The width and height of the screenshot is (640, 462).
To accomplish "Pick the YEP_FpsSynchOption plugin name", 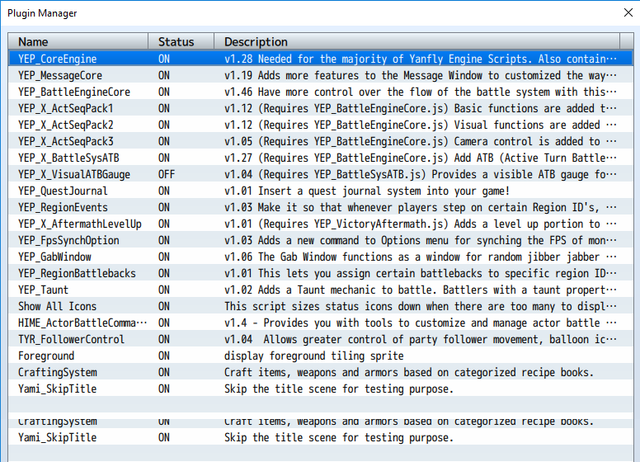I will 68,240.
